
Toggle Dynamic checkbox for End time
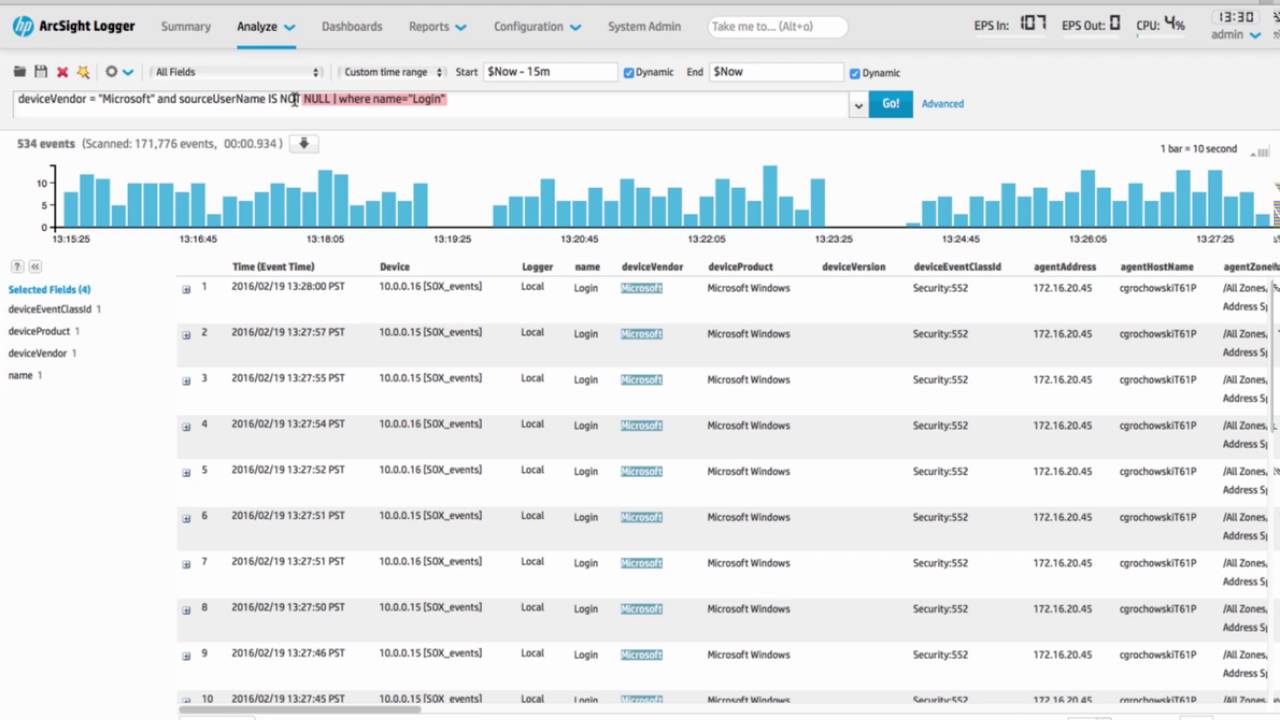point(855,73)
